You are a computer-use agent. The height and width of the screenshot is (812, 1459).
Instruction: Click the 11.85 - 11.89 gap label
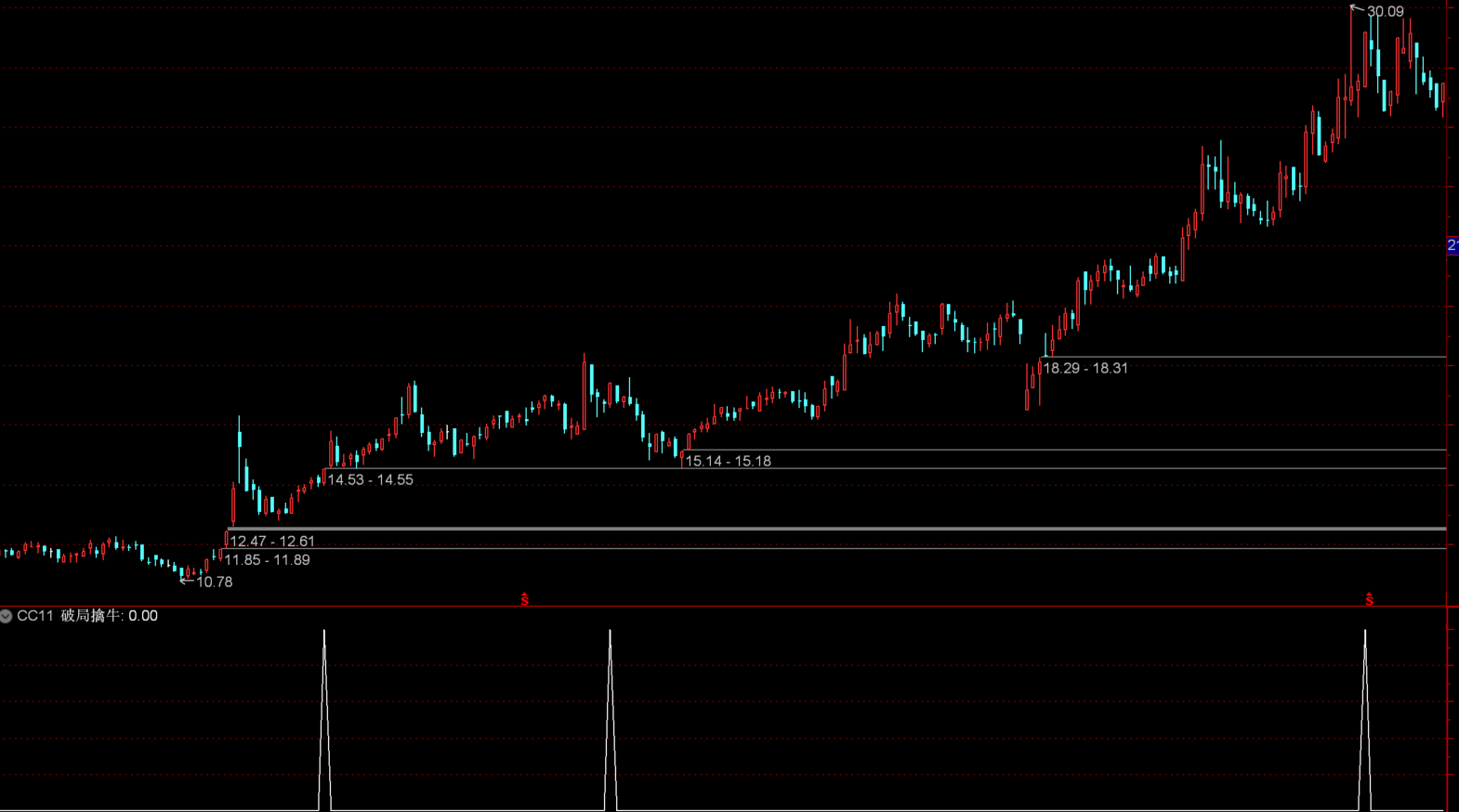[x=268, y=559]
